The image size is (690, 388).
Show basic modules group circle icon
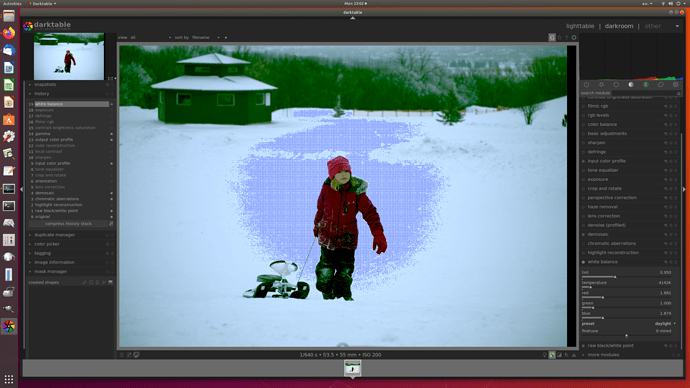[616, 84]
